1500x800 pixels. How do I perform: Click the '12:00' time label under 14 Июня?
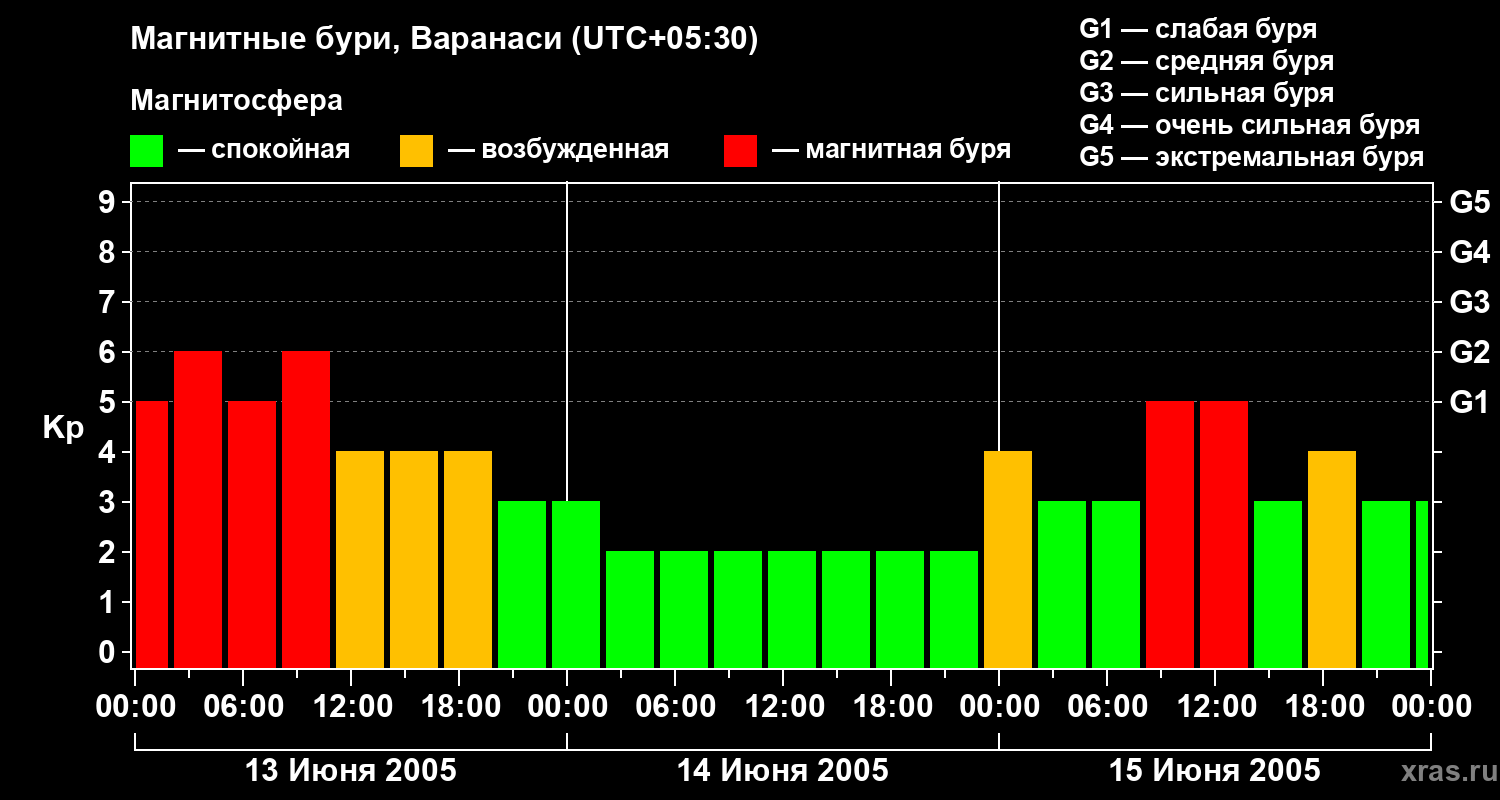pos(784,707)
